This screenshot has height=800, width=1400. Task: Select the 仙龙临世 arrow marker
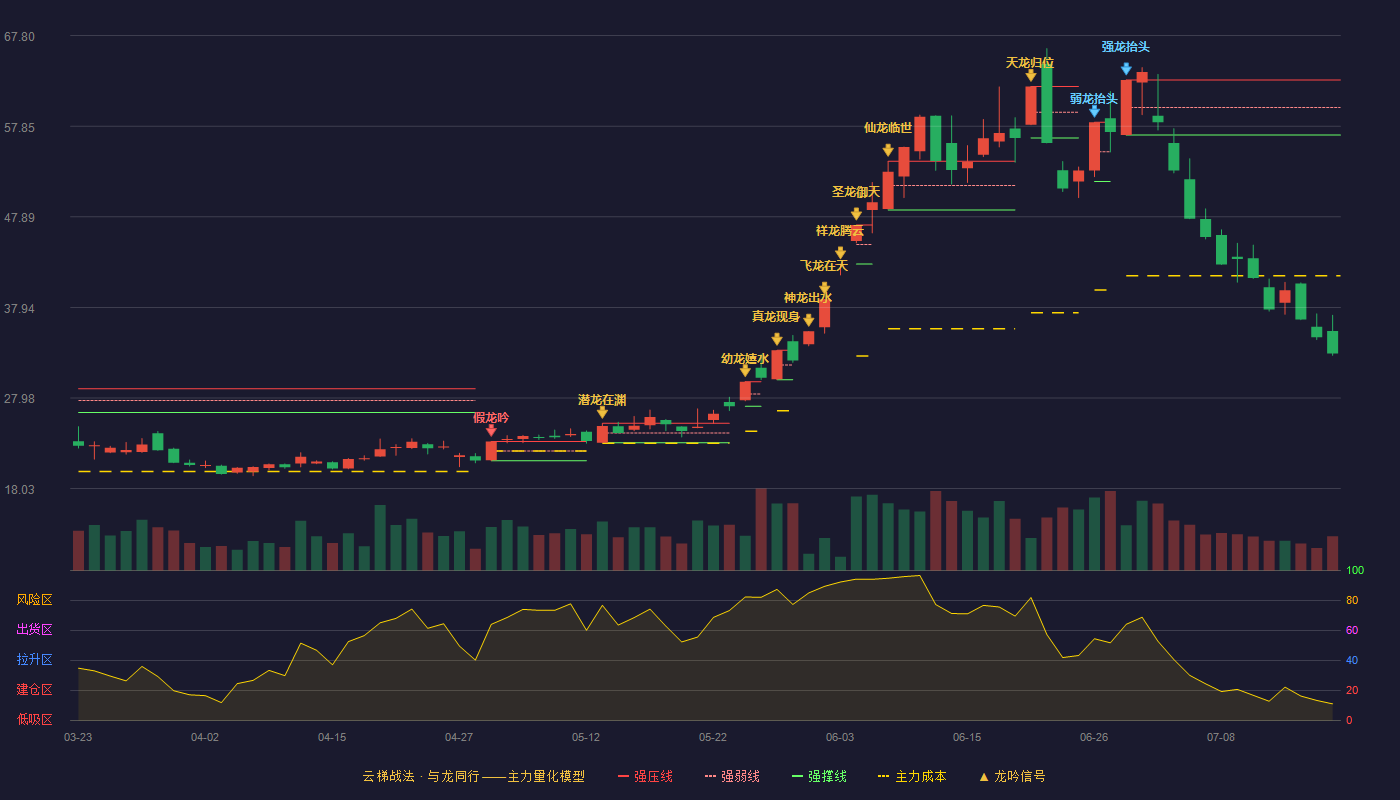point(888,151)
